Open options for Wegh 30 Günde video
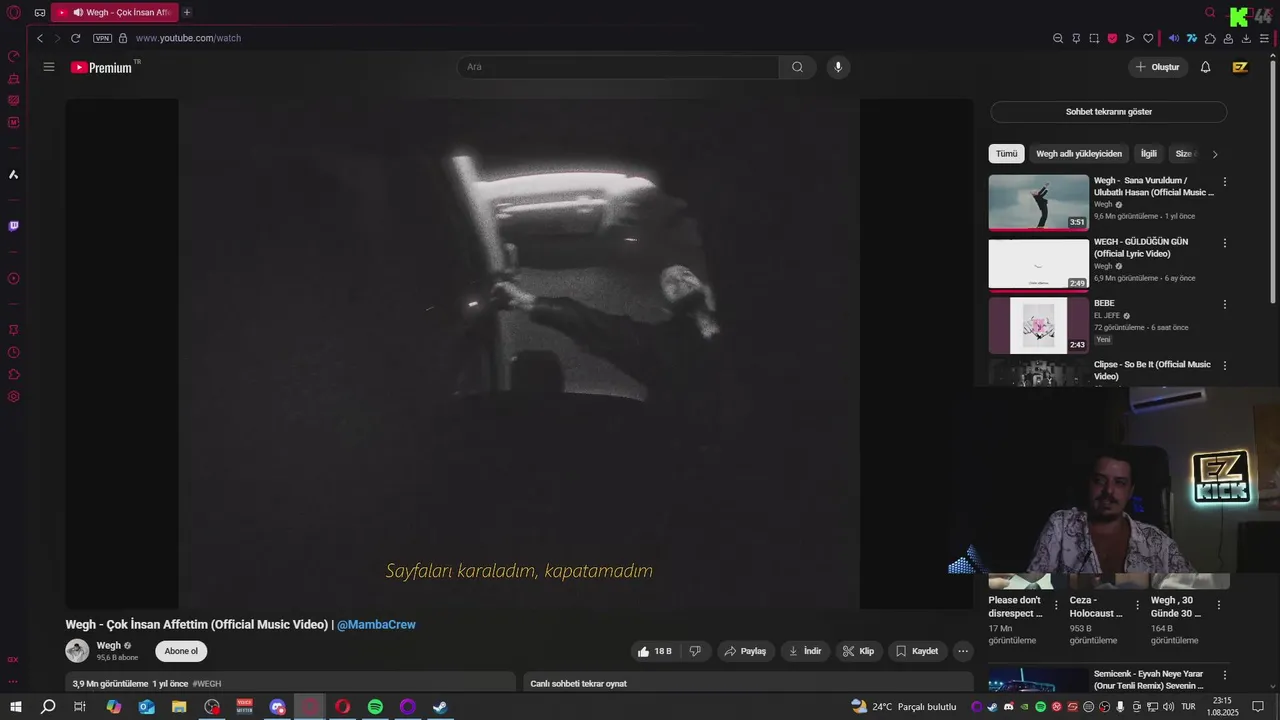 pos(1218,605)
